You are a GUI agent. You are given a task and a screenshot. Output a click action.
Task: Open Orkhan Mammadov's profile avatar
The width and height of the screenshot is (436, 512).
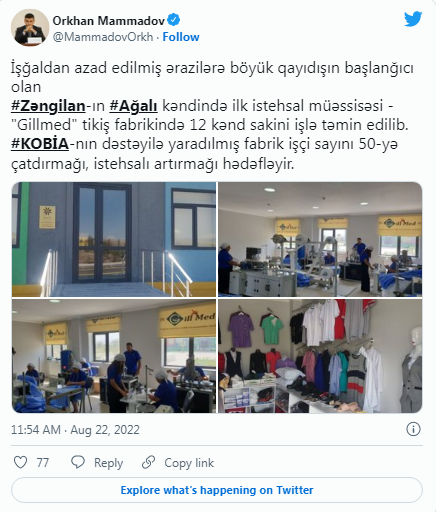point(30,27)
